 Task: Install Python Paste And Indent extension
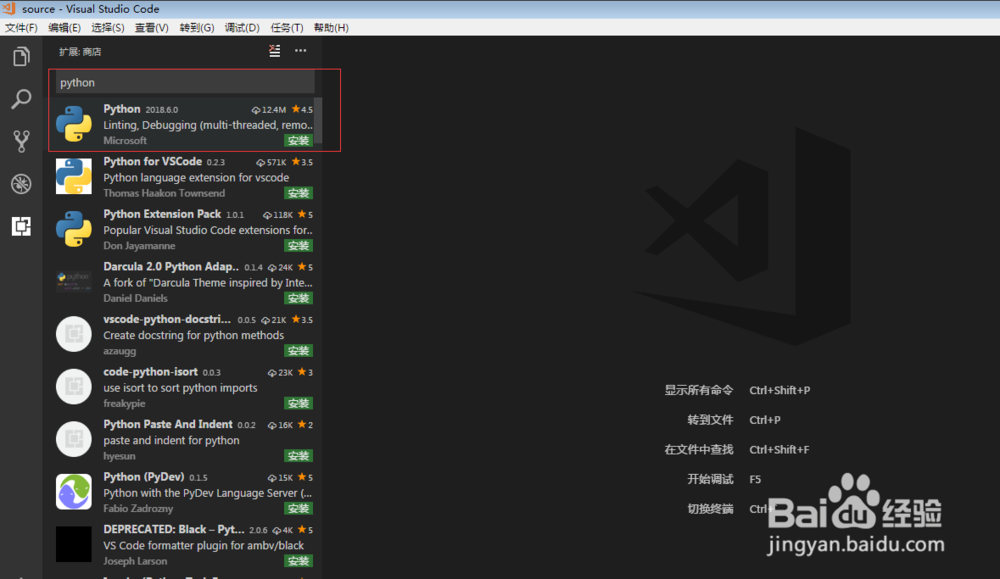[x=298, y=456]
